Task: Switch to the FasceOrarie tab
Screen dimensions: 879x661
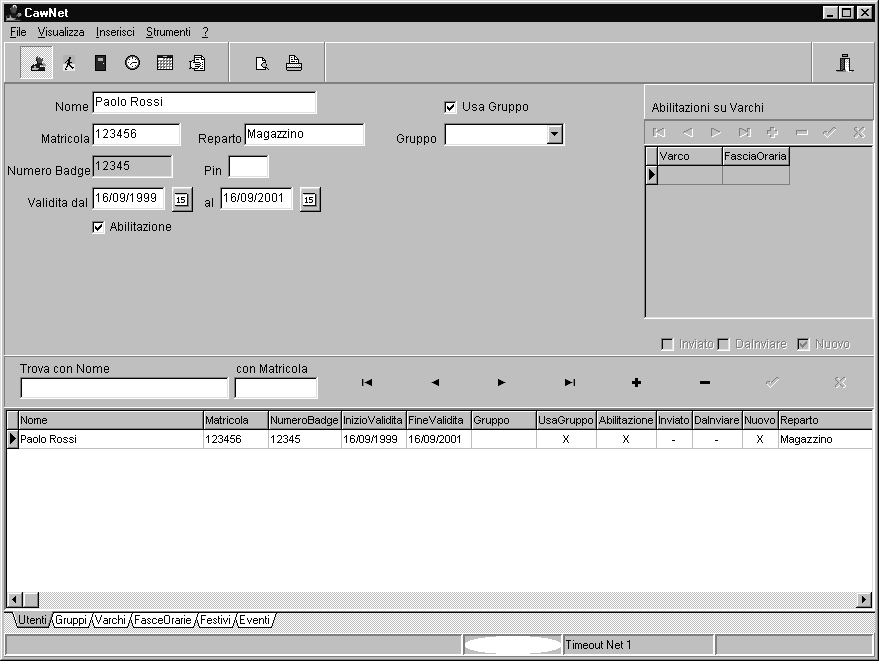Action: (x=163, y=620)
